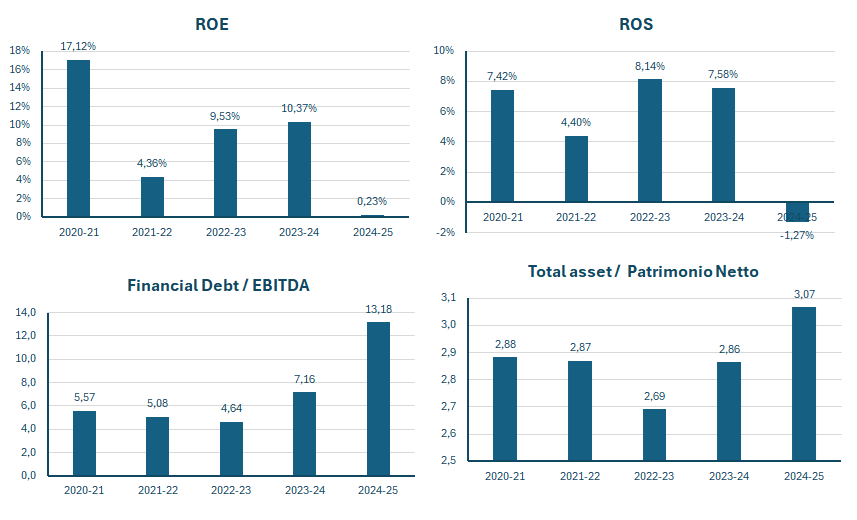
Task: Select the 17,12% data label
Action: (78, 46)
